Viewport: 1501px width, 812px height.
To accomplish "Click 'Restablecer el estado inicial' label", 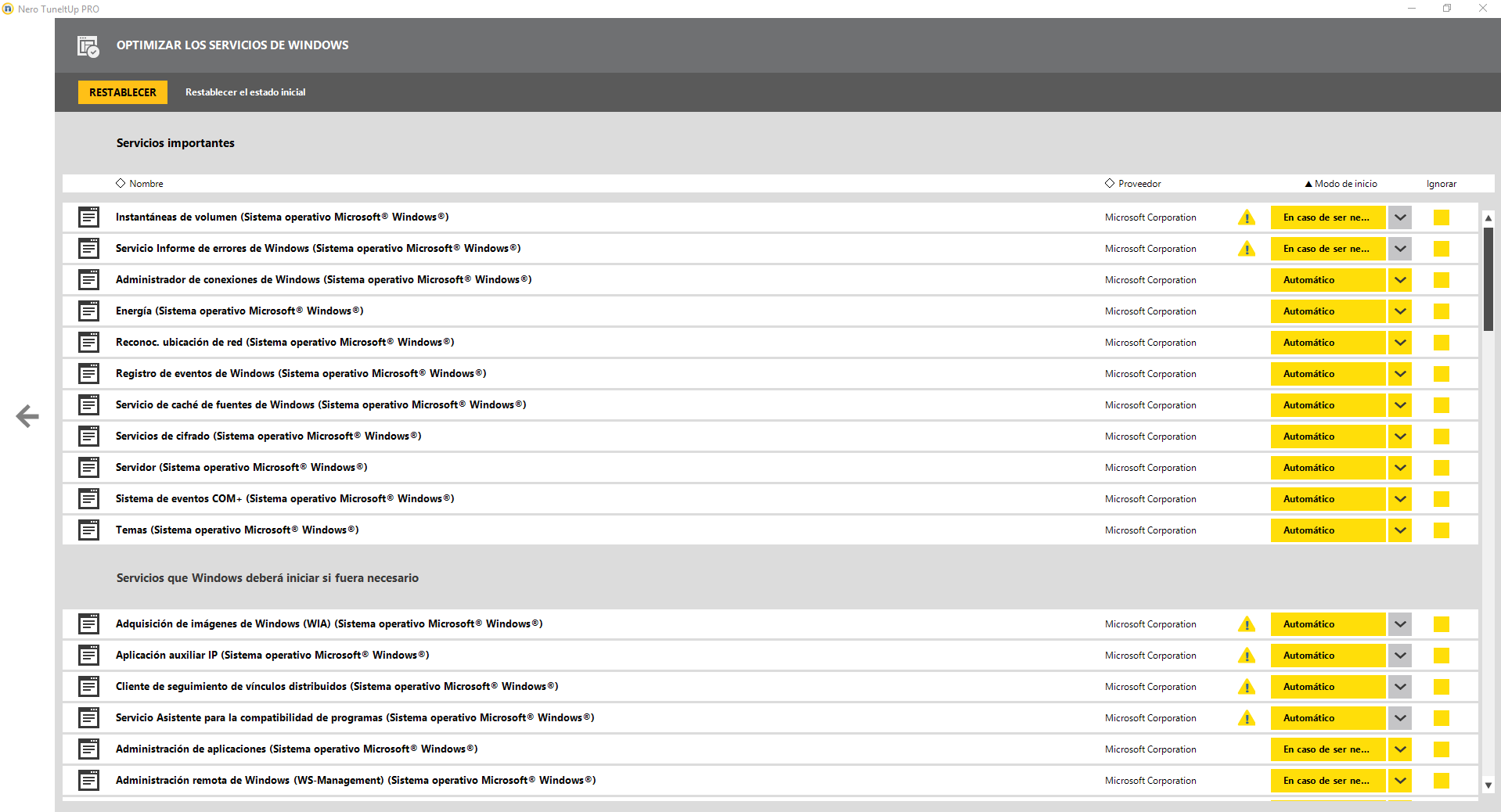I will pyautogui.click(x=246, y=92).
